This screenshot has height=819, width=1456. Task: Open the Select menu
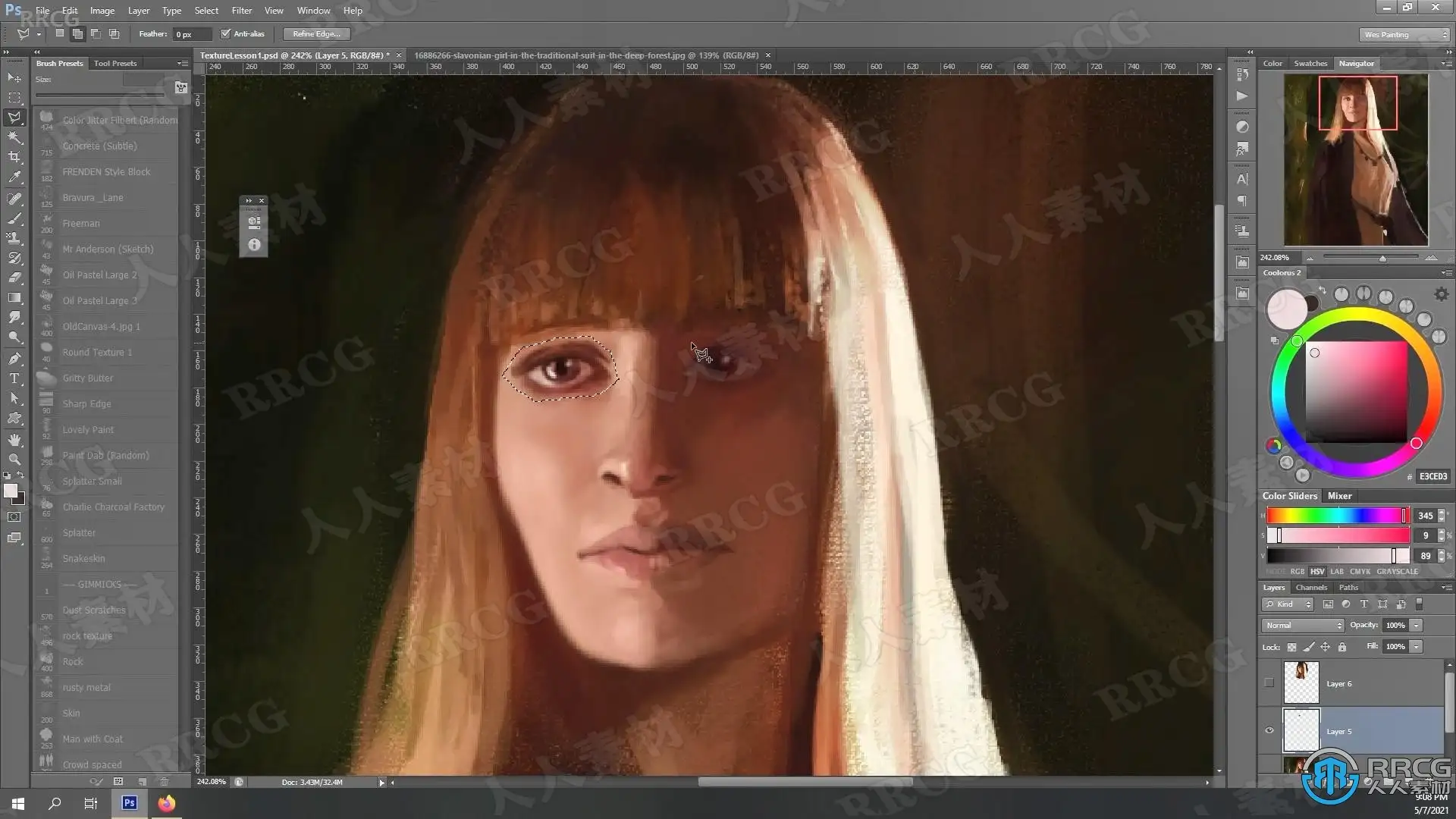[x=206, y=11]
